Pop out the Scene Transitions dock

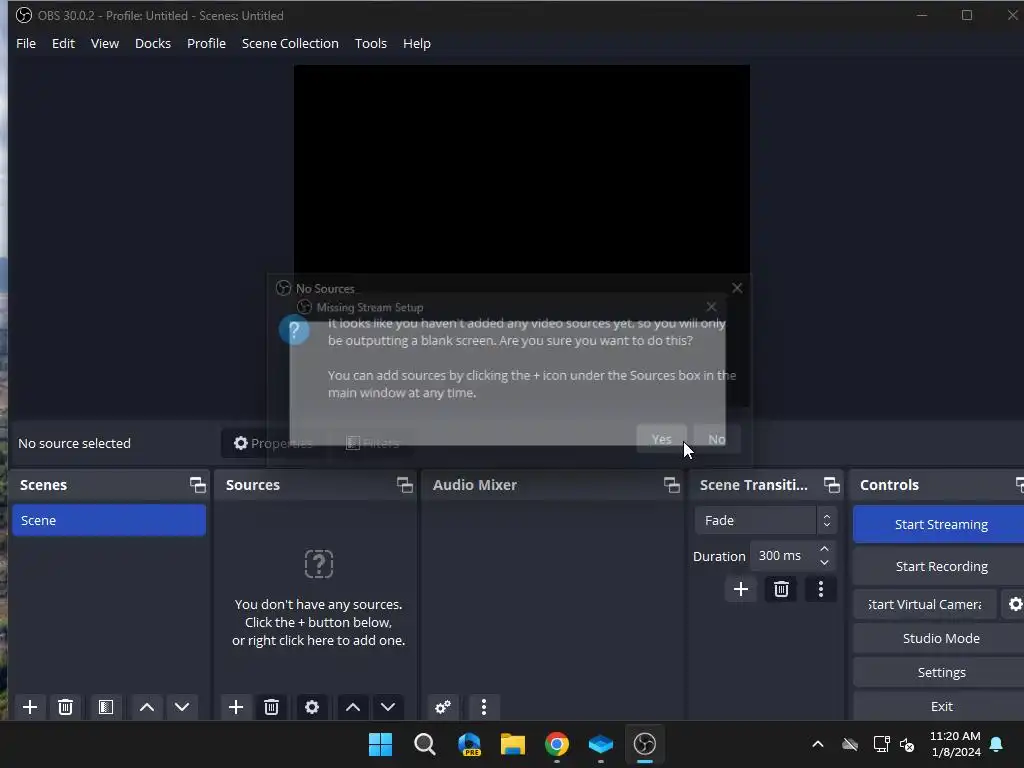tap(831, 485)
